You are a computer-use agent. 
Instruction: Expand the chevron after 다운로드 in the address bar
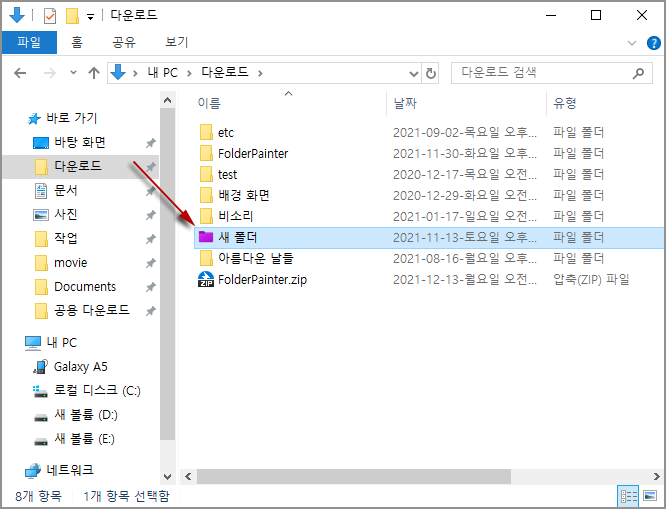tap(260, 73)
